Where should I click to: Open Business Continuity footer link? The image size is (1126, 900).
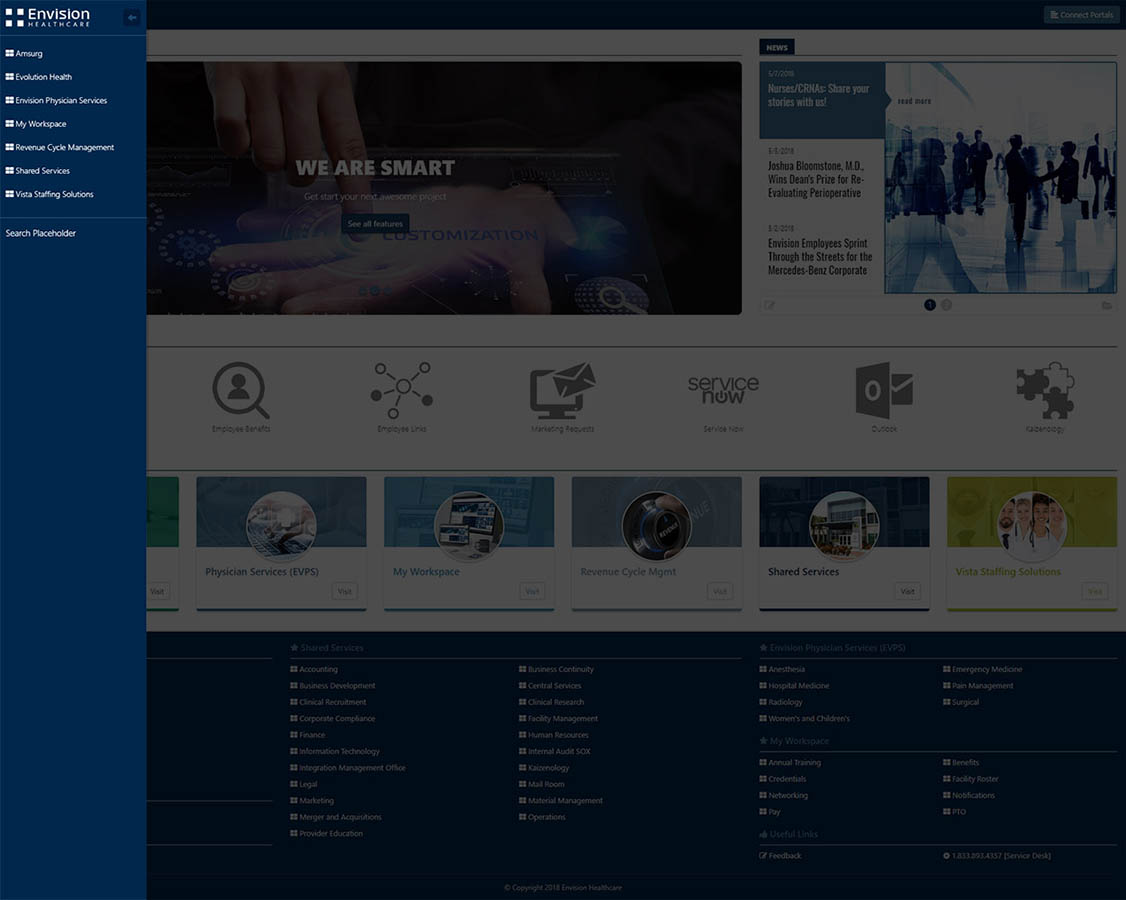(557, 669)
